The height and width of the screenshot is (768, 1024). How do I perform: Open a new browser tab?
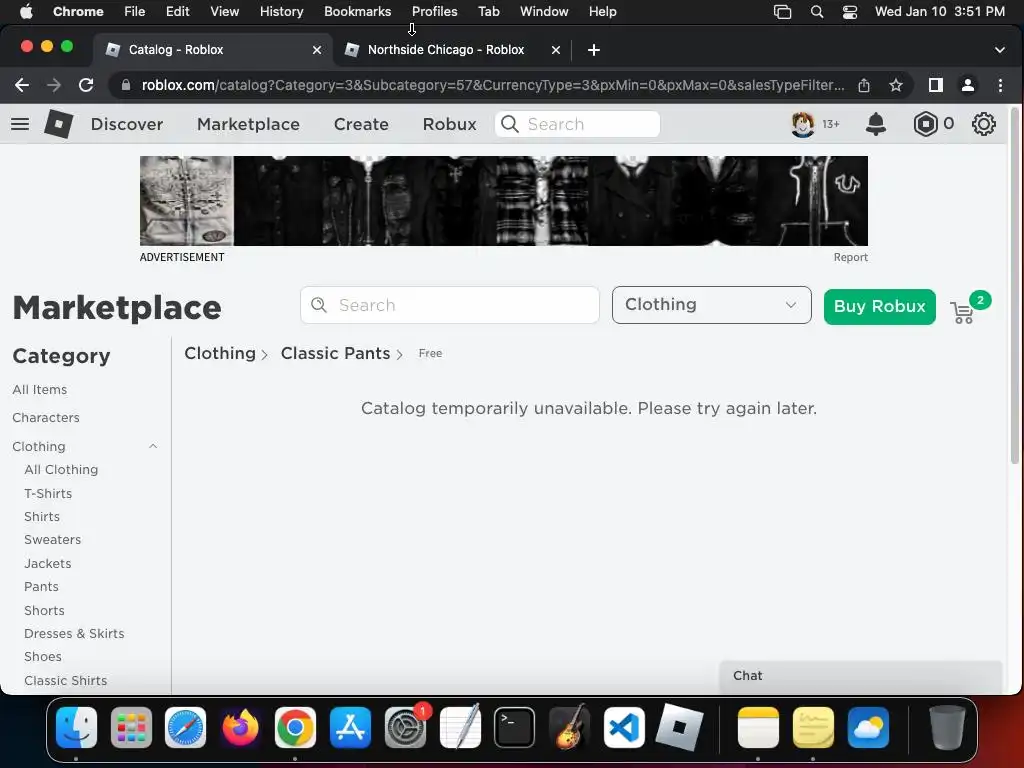tap(594, 50)
